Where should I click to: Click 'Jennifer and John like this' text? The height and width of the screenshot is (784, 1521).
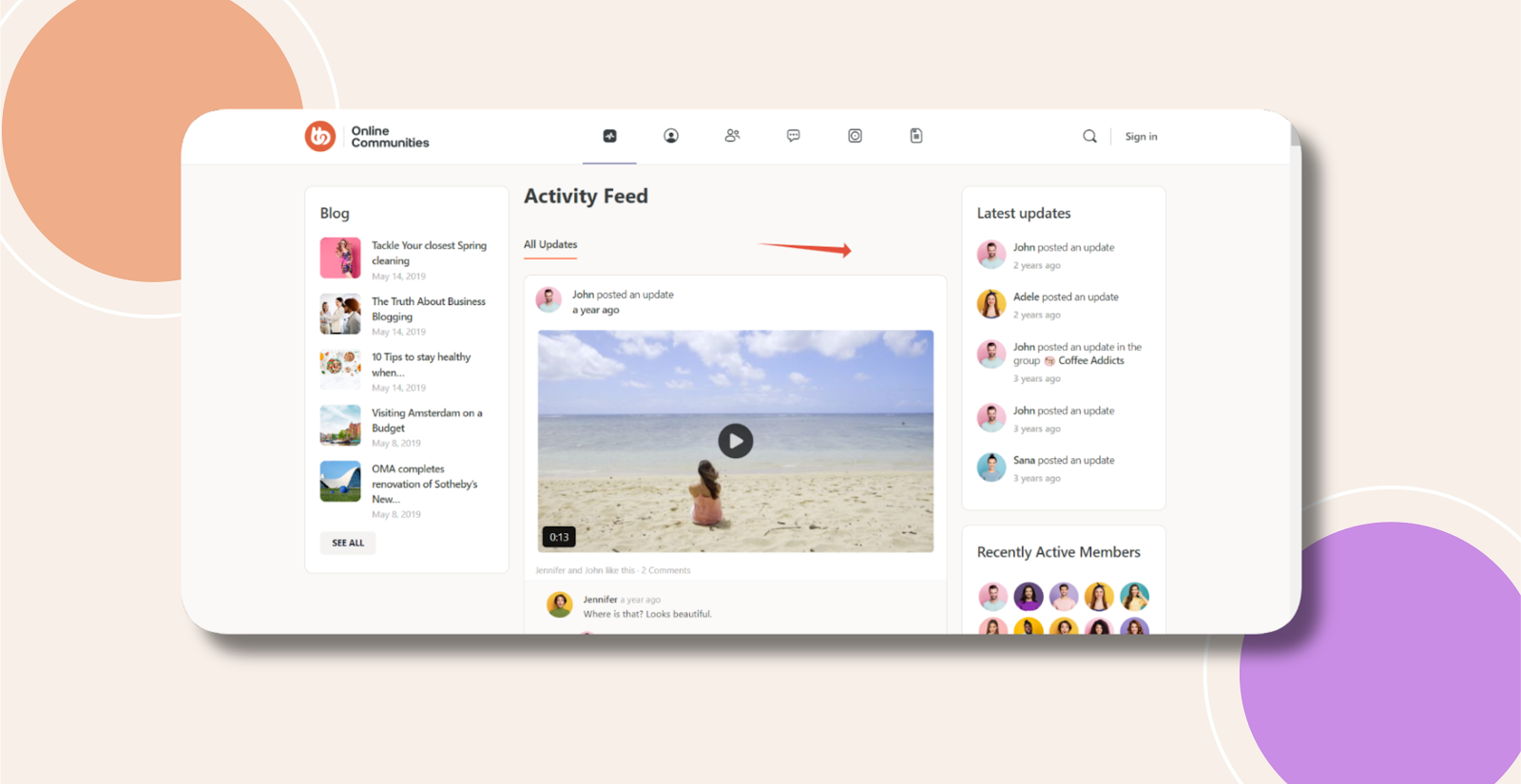[x=585, y=570]
